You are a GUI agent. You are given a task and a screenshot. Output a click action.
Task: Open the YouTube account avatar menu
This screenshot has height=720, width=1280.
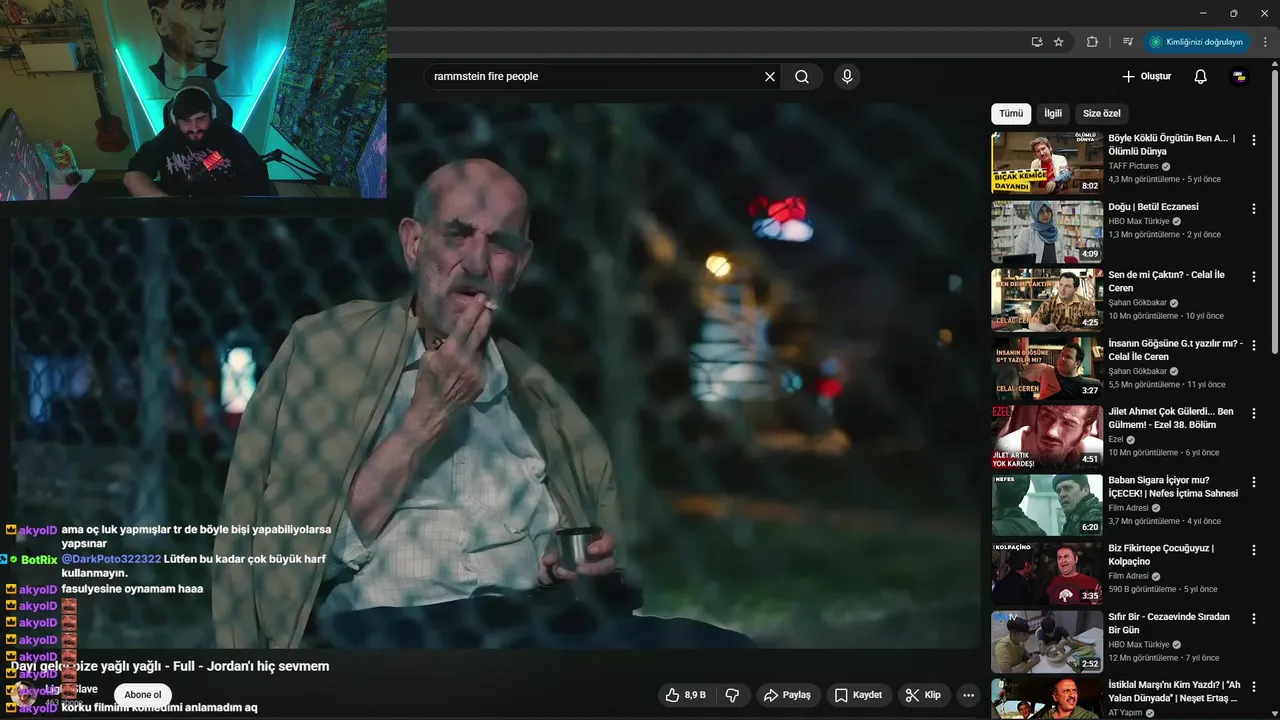pyautogui.click(x=1239, y=77)
